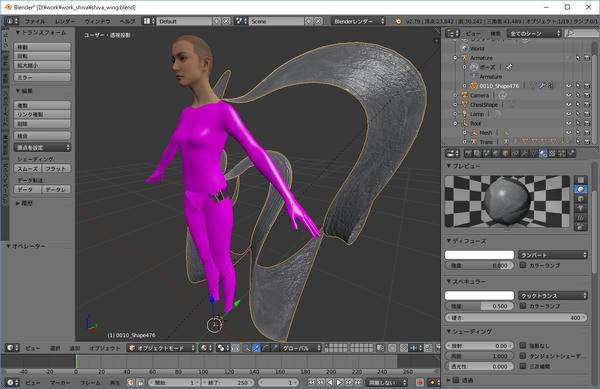Open the Scene properties tab icon

coord(487,153)
